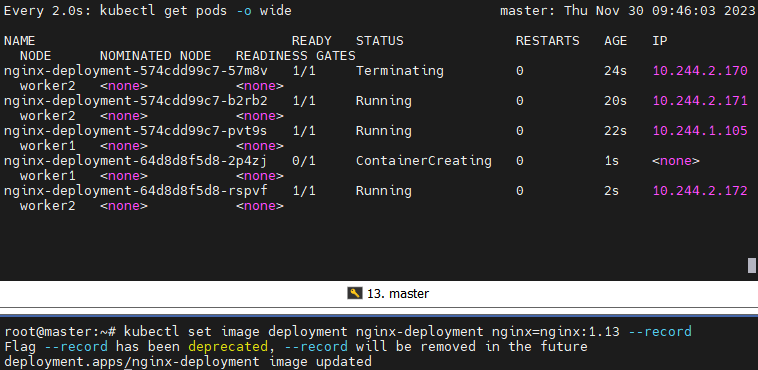Click the age value '24s'

pyautogui.click(x=615, y=71)
